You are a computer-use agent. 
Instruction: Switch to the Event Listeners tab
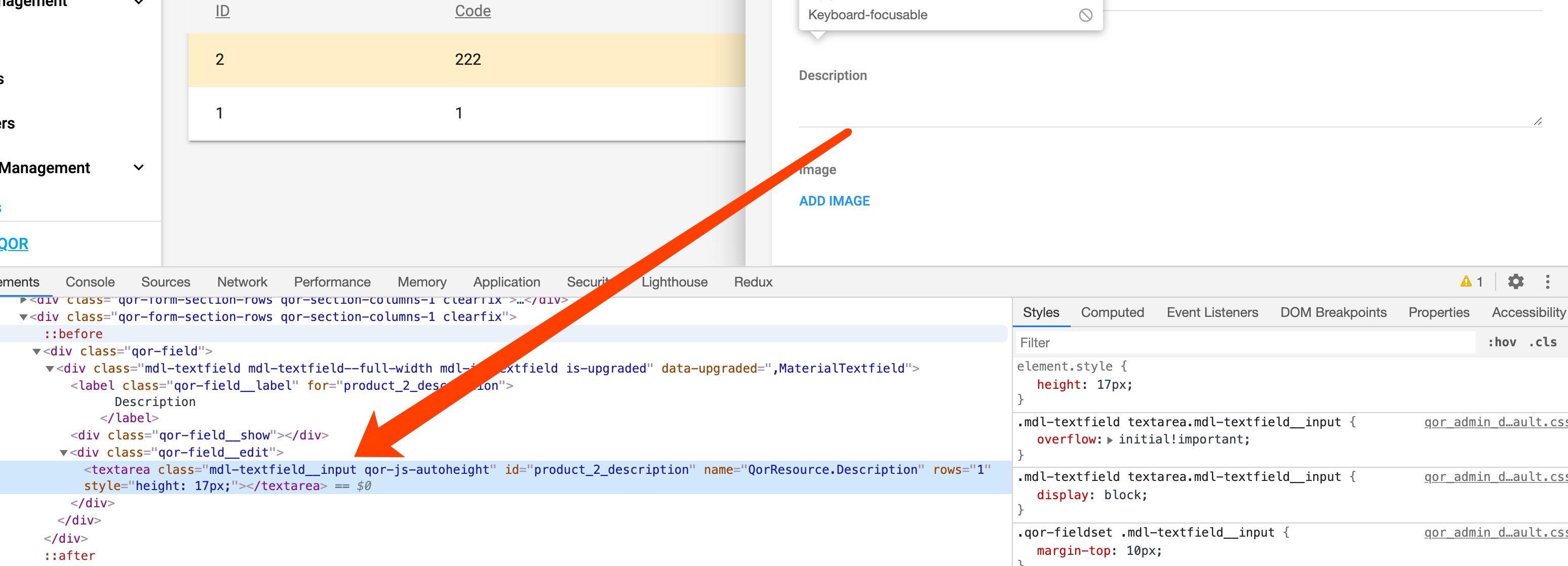(x=1212, y=312)
